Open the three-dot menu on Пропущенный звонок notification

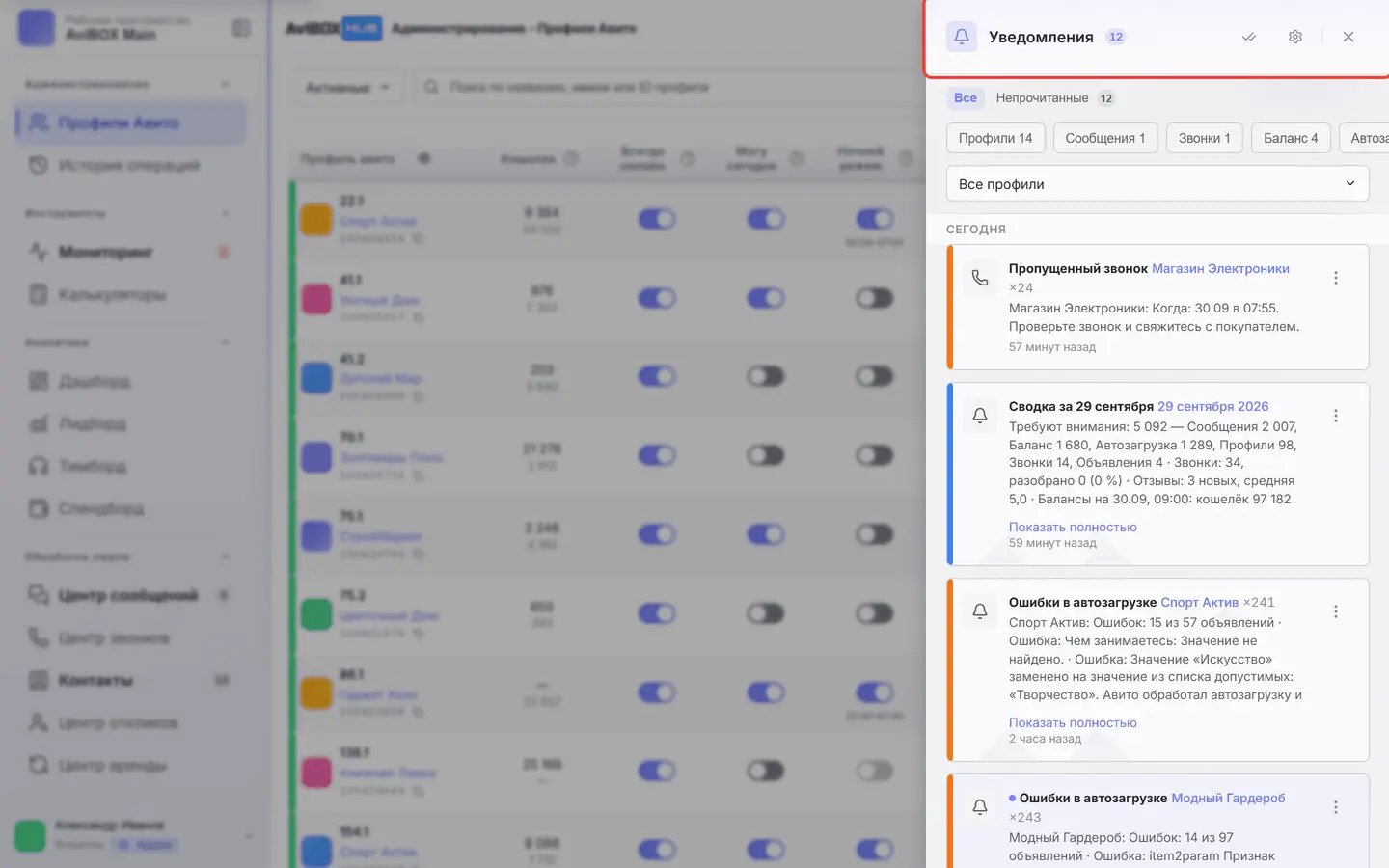point(1336,278)
